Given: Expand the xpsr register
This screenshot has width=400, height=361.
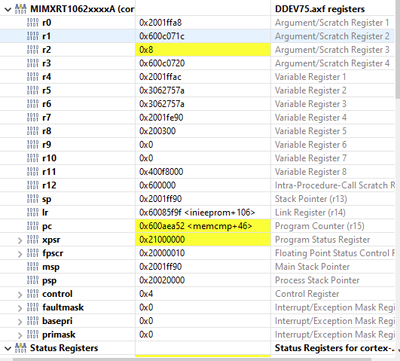Looking at the screenshot, I should pos(20,240).
